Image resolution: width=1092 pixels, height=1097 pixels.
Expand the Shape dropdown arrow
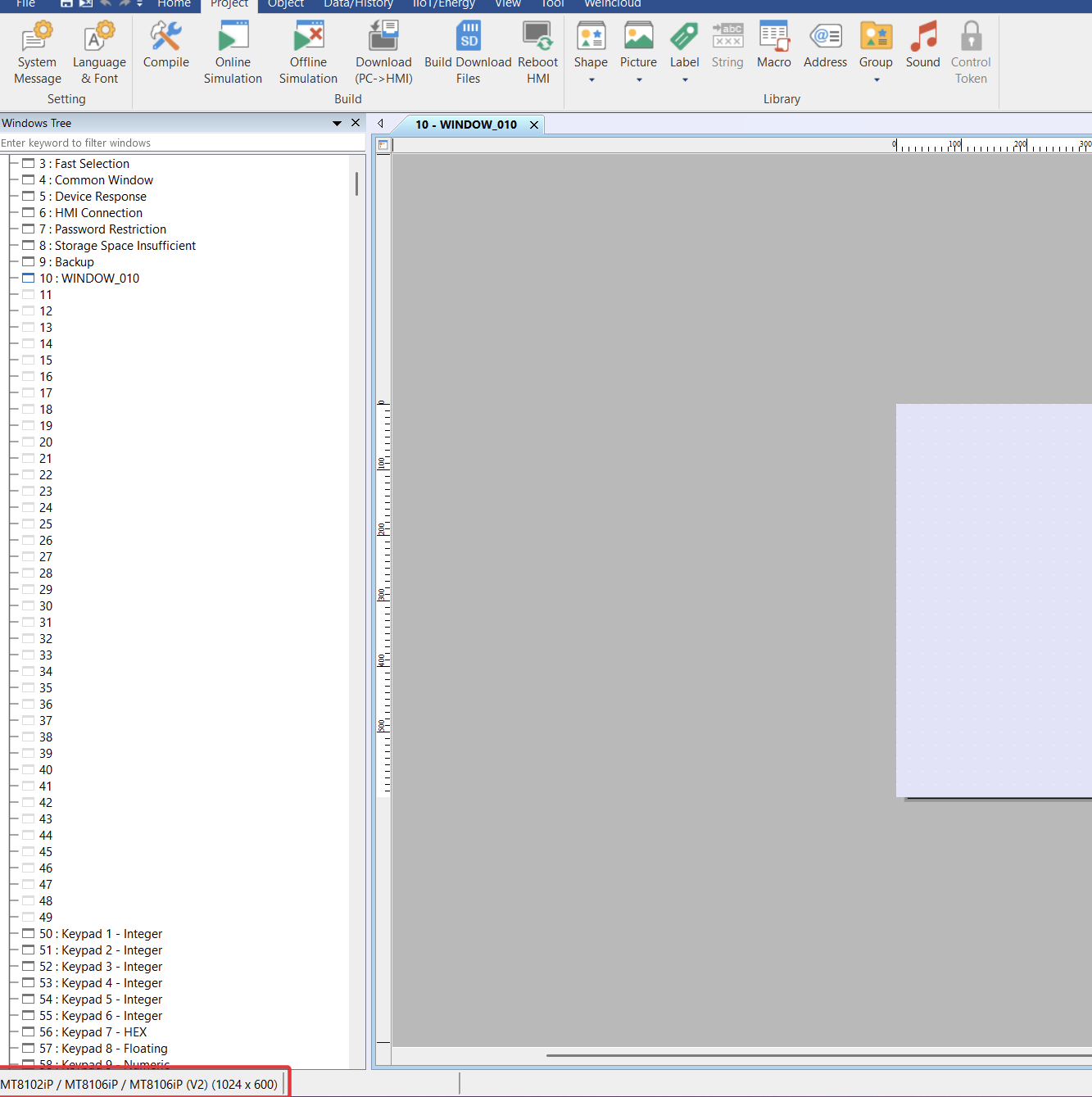(591, 80)
